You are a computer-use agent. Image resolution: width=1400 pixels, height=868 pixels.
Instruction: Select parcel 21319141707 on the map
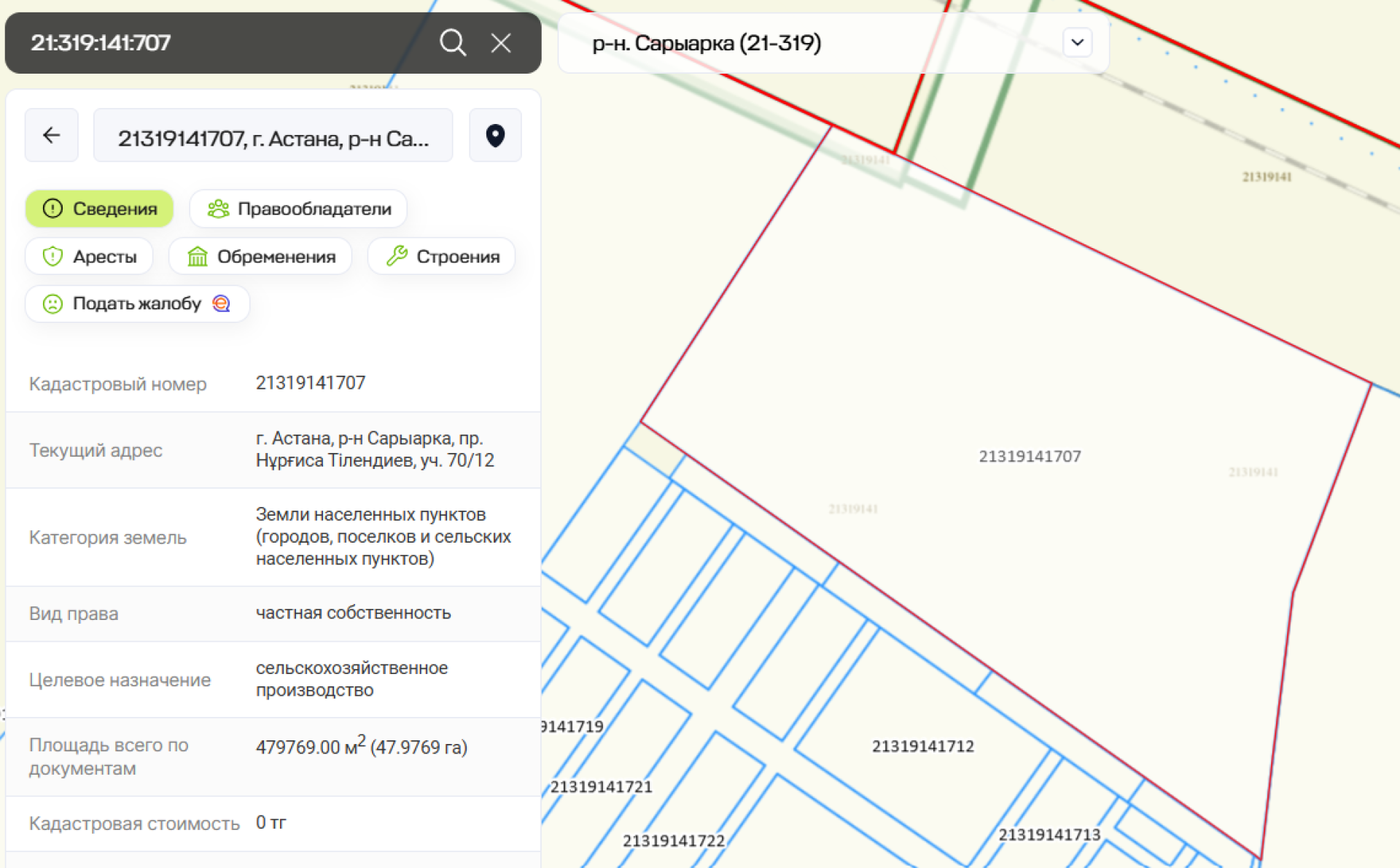point(1029,457)
